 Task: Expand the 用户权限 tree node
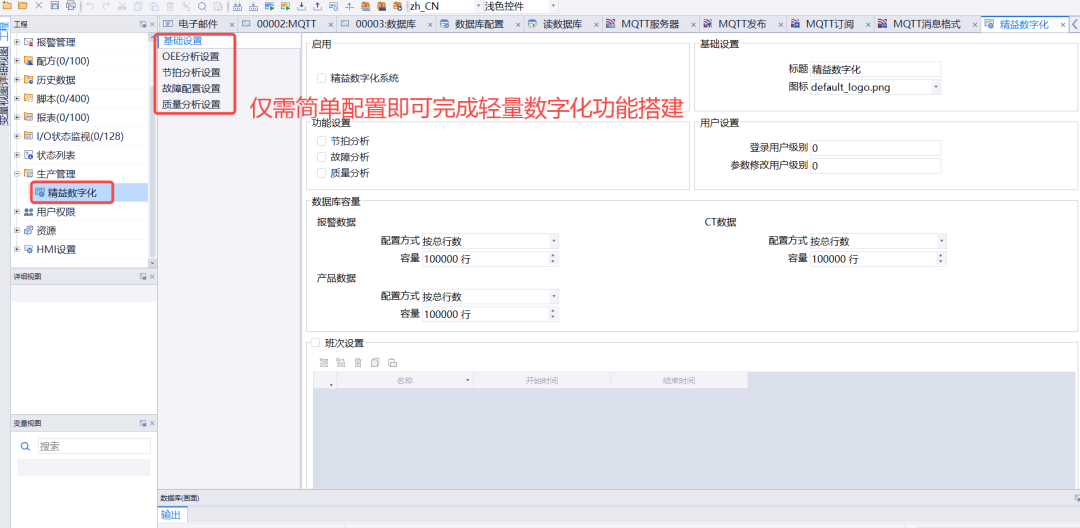pos(17,212)
